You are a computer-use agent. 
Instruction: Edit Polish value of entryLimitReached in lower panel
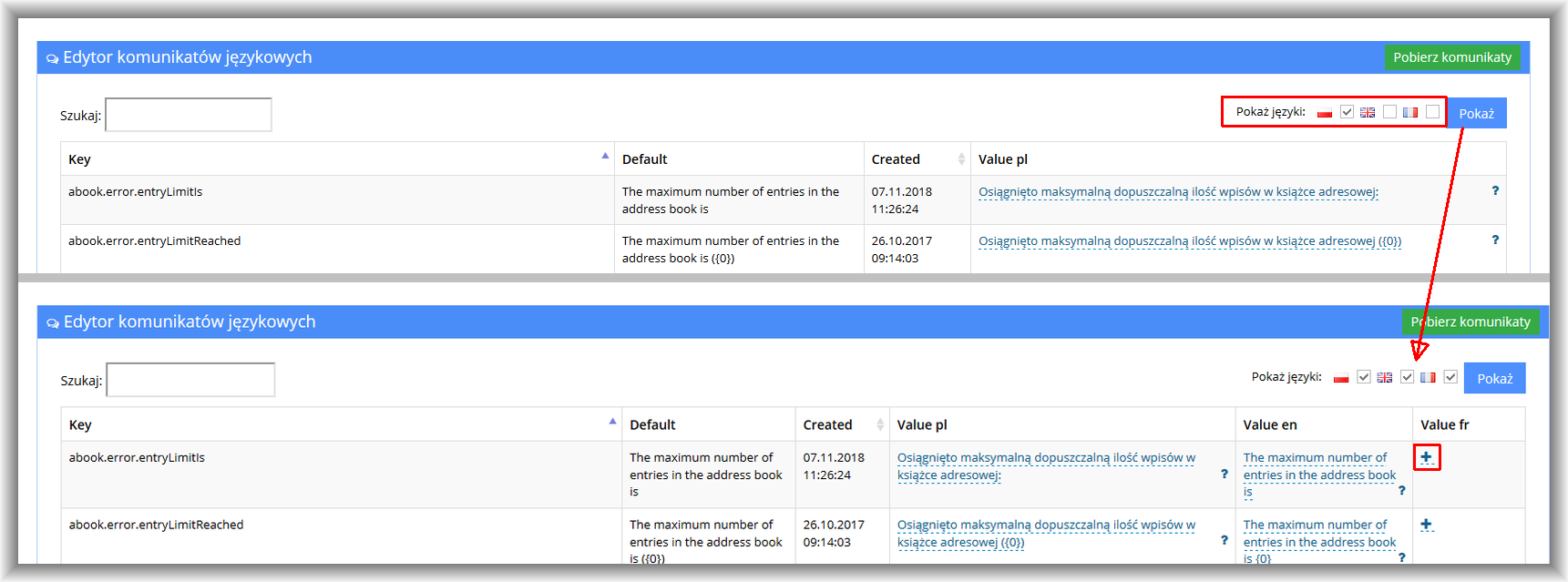1046,534
